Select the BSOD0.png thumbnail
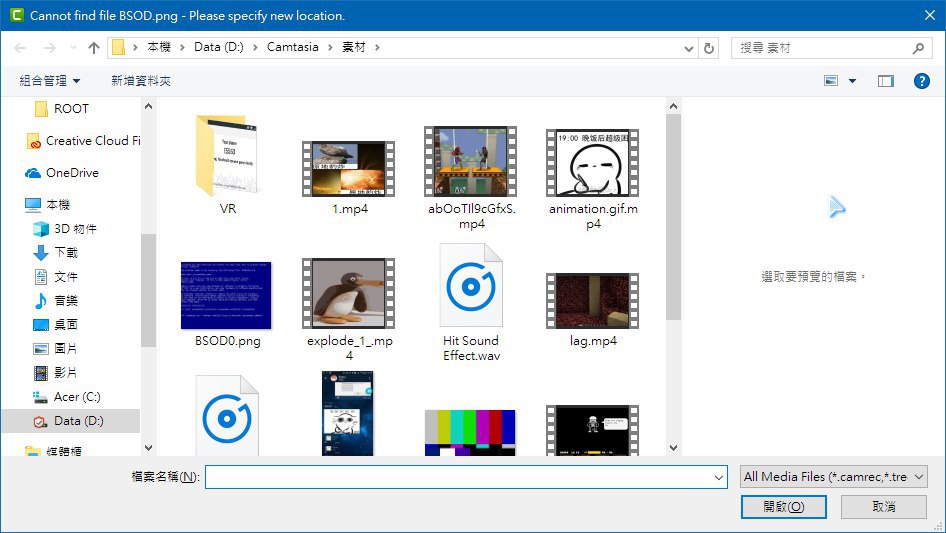Viewport: 946px width, 533px height. coord(226,296)
